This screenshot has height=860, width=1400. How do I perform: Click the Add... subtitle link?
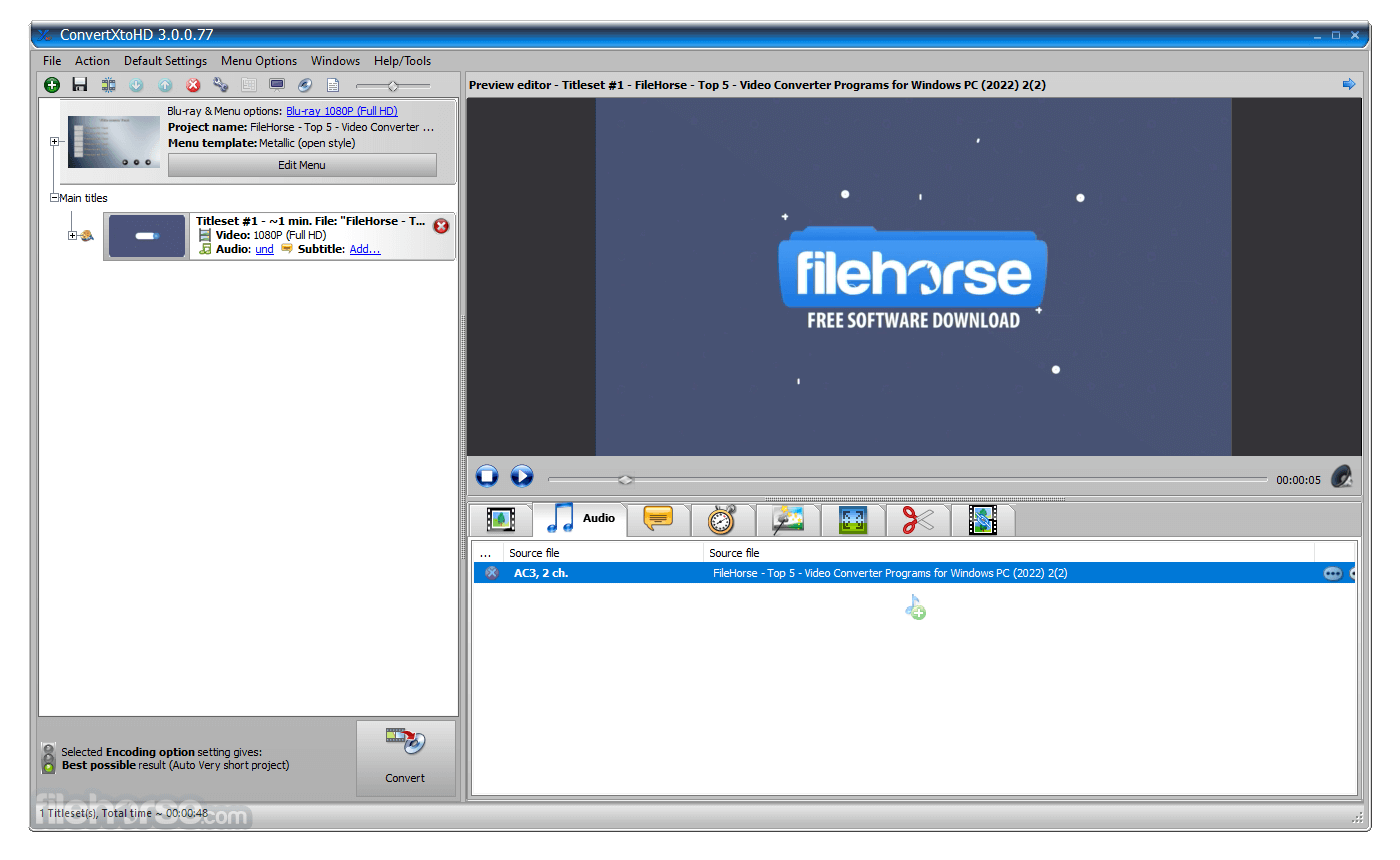click(365, 249)
